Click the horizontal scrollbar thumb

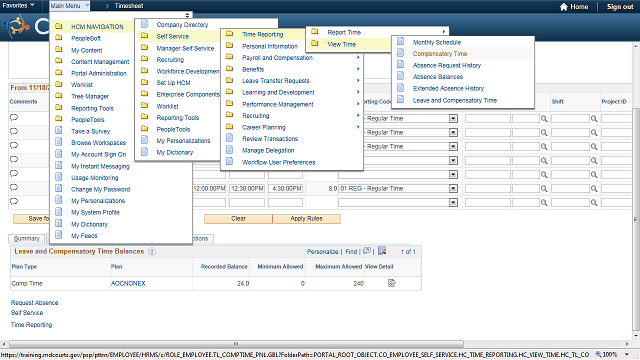236,344
